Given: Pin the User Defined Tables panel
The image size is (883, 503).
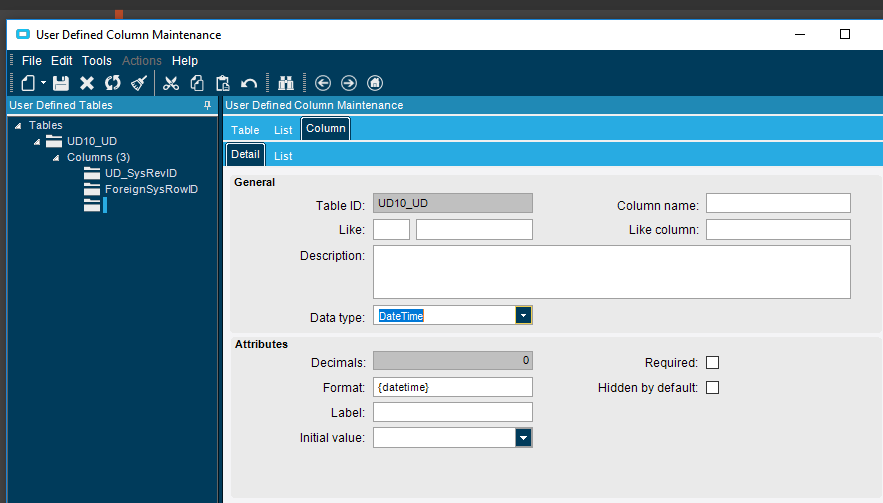Looking at the screenshot, I should click(x=207, y=105).
